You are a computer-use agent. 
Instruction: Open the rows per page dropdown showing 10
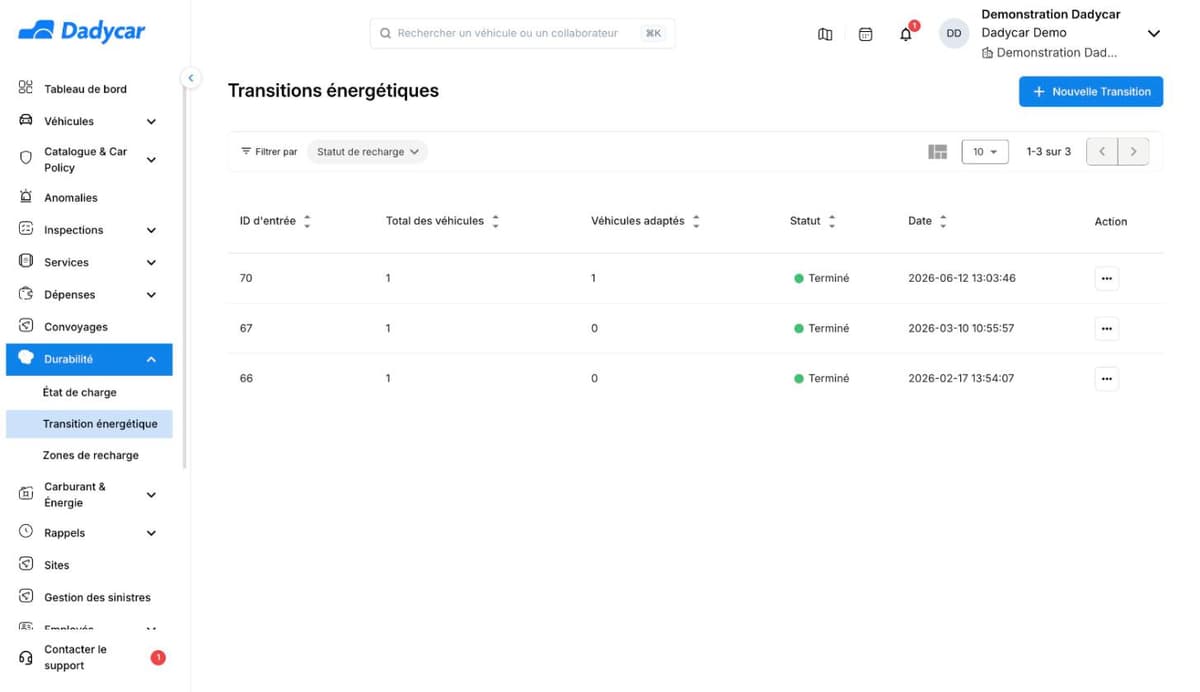tap(985, 152)
